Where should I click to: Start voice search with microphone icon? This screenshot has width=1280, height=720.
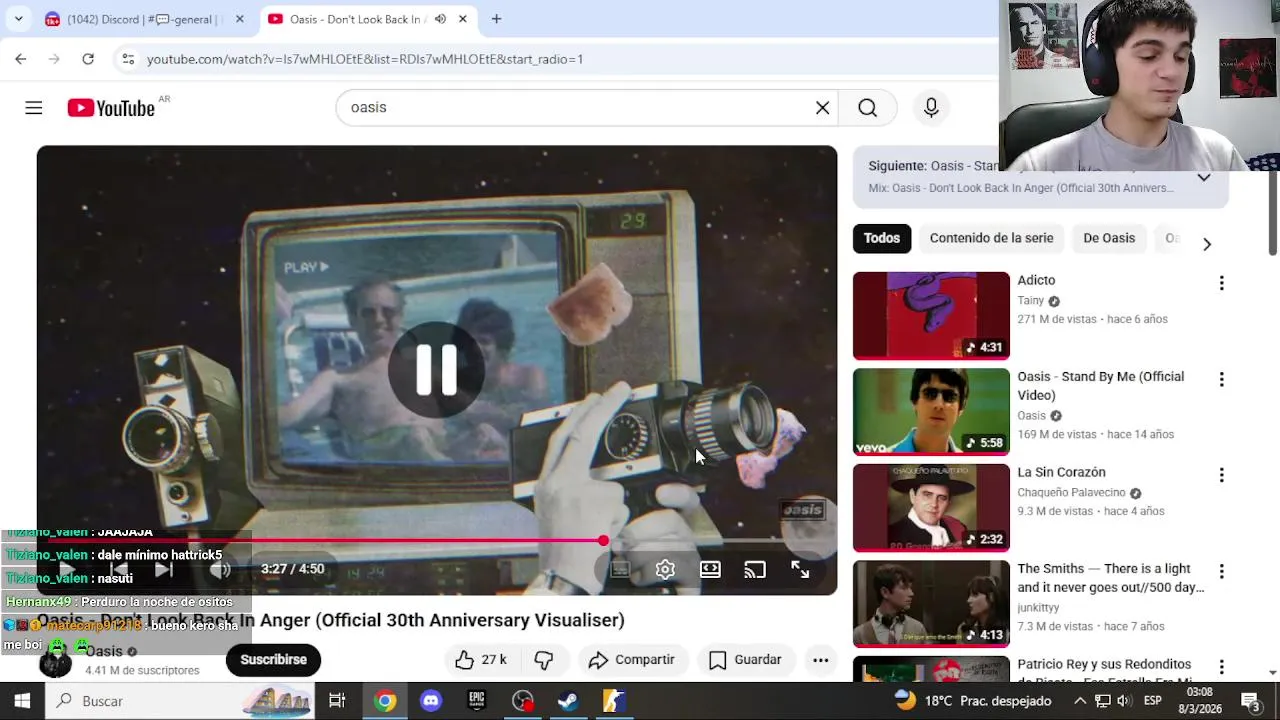[931, 108]
